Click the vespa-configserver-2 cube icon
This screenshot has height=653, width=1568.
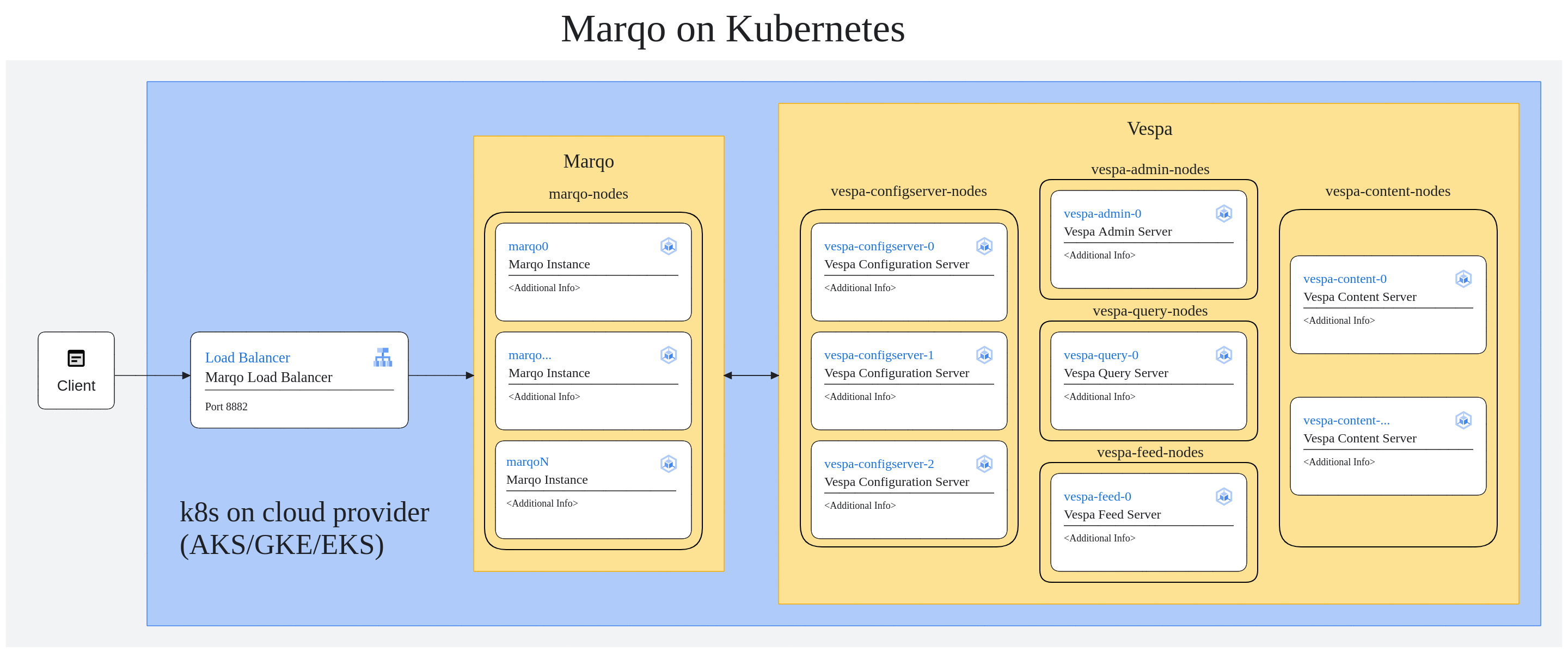984,464
